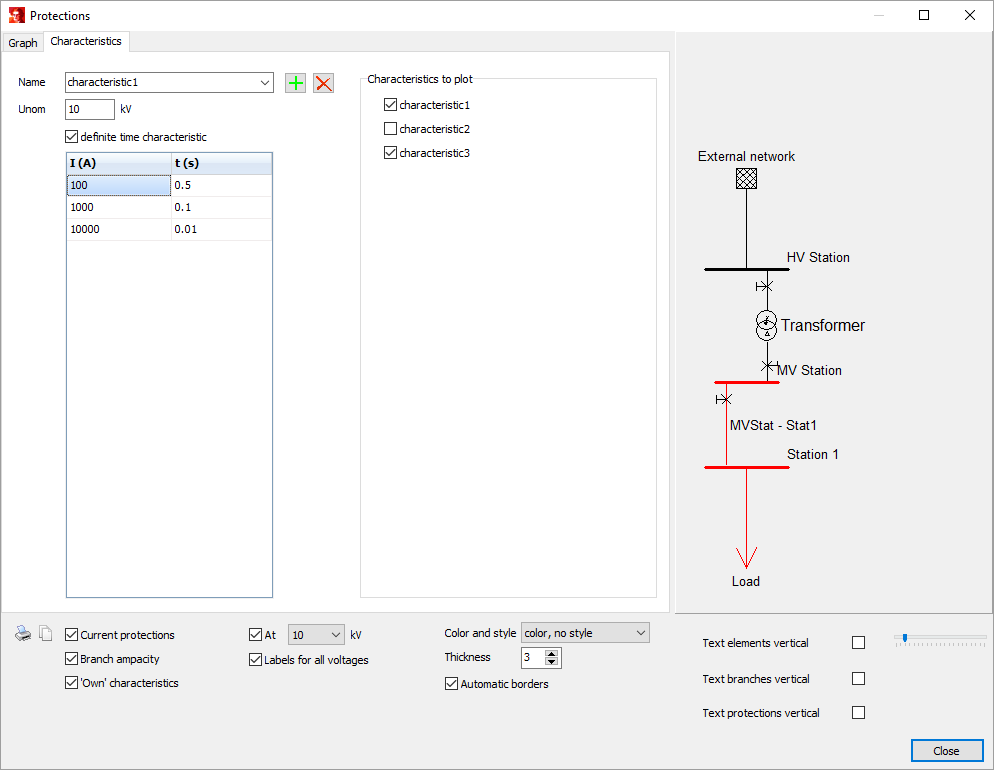Viewport: 994px width, 770px height.
Task: Click the copy to clipboard icon
Action: pyautogui.click(x=45, y=634)
